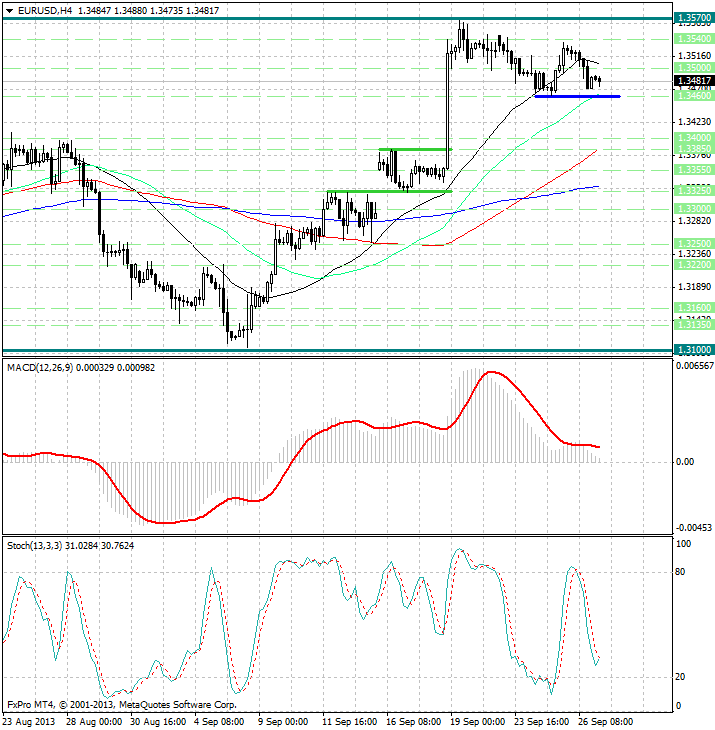The height and width of the screenshot is (730, 715).
Task: Click the 1.34600 green price label
Action: tap(694, 95)
